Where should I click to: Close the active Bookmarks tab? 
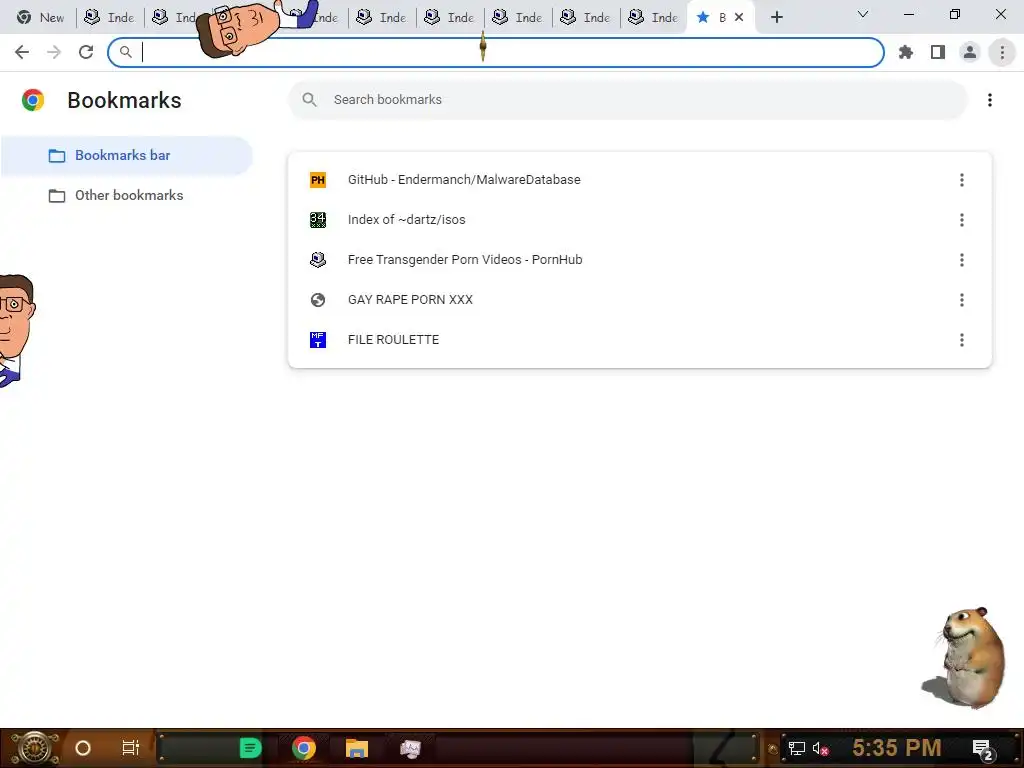pos(739,18)
